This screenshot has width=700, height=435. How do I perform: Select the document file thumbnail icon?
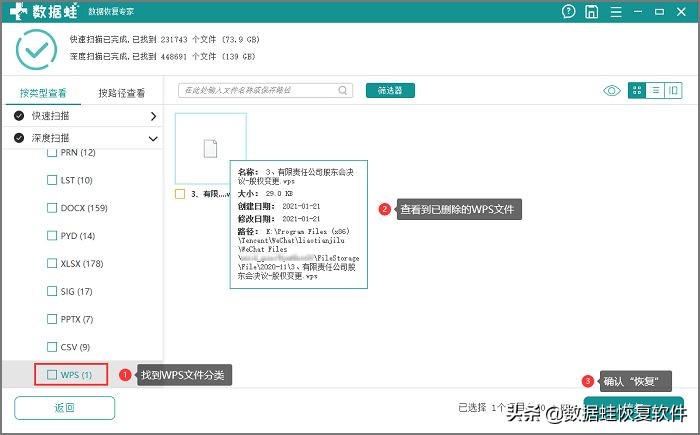210,148
